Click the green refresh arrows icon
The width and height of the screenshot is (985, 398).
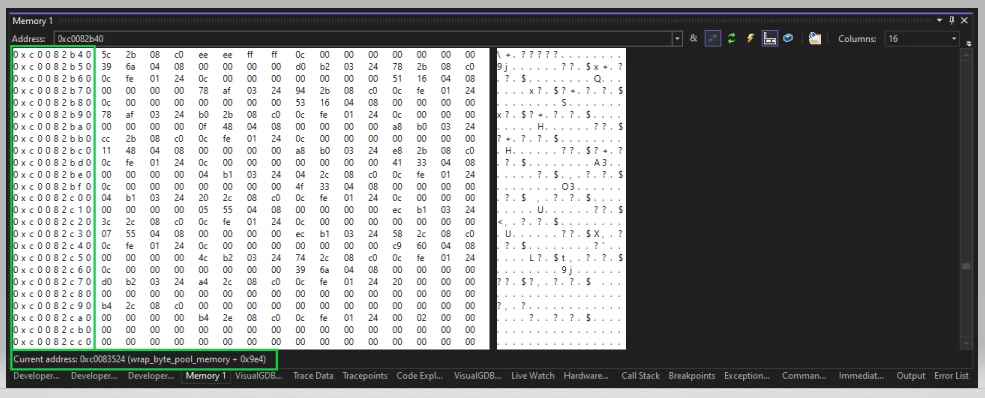click(x=731, y=38)
